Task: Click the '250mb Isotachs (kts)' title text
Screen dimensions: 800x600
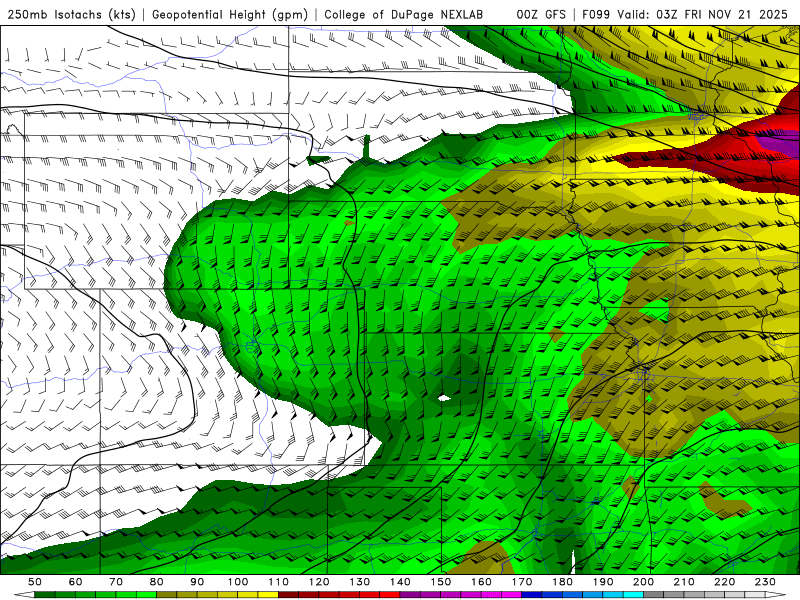Action: [71, 14]
